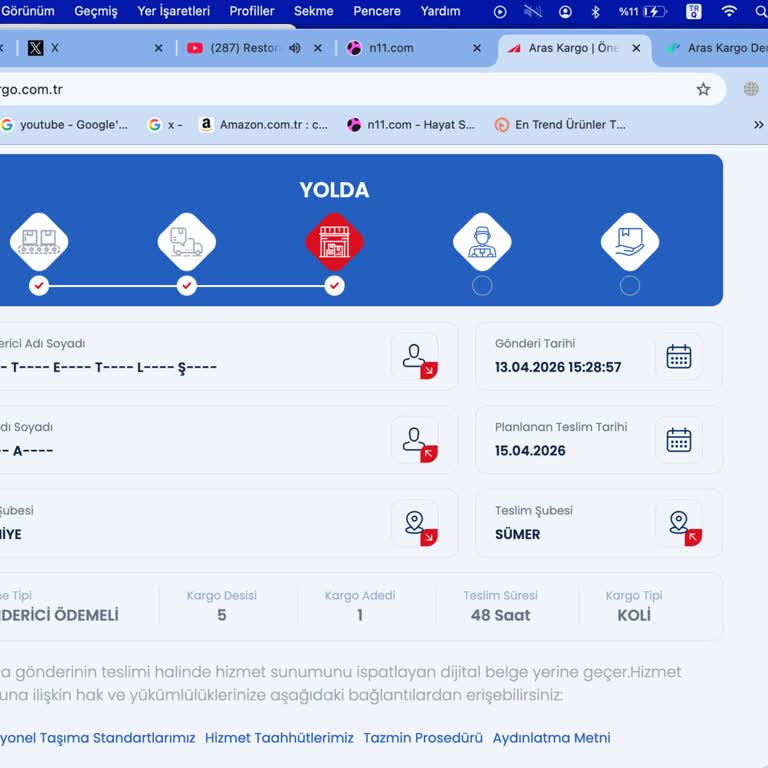Switch to the Aras Kargo Der tab
The width and height of the screenshot is (768, 768).
pos(715,48)
